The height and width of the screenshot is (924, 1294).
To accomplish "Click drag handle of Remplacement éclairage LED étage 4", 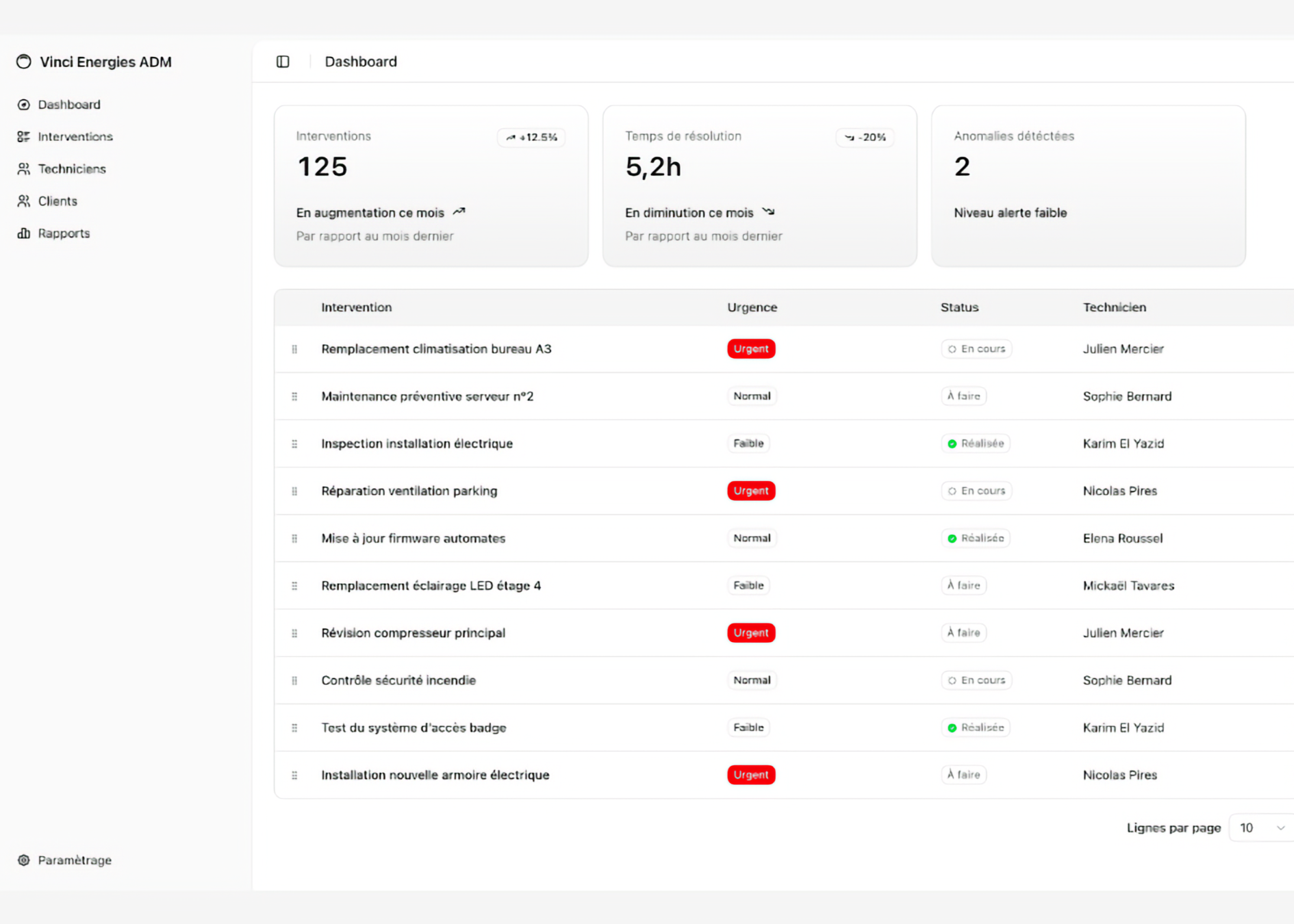I will pyautogui.click(x=294, y=586).
